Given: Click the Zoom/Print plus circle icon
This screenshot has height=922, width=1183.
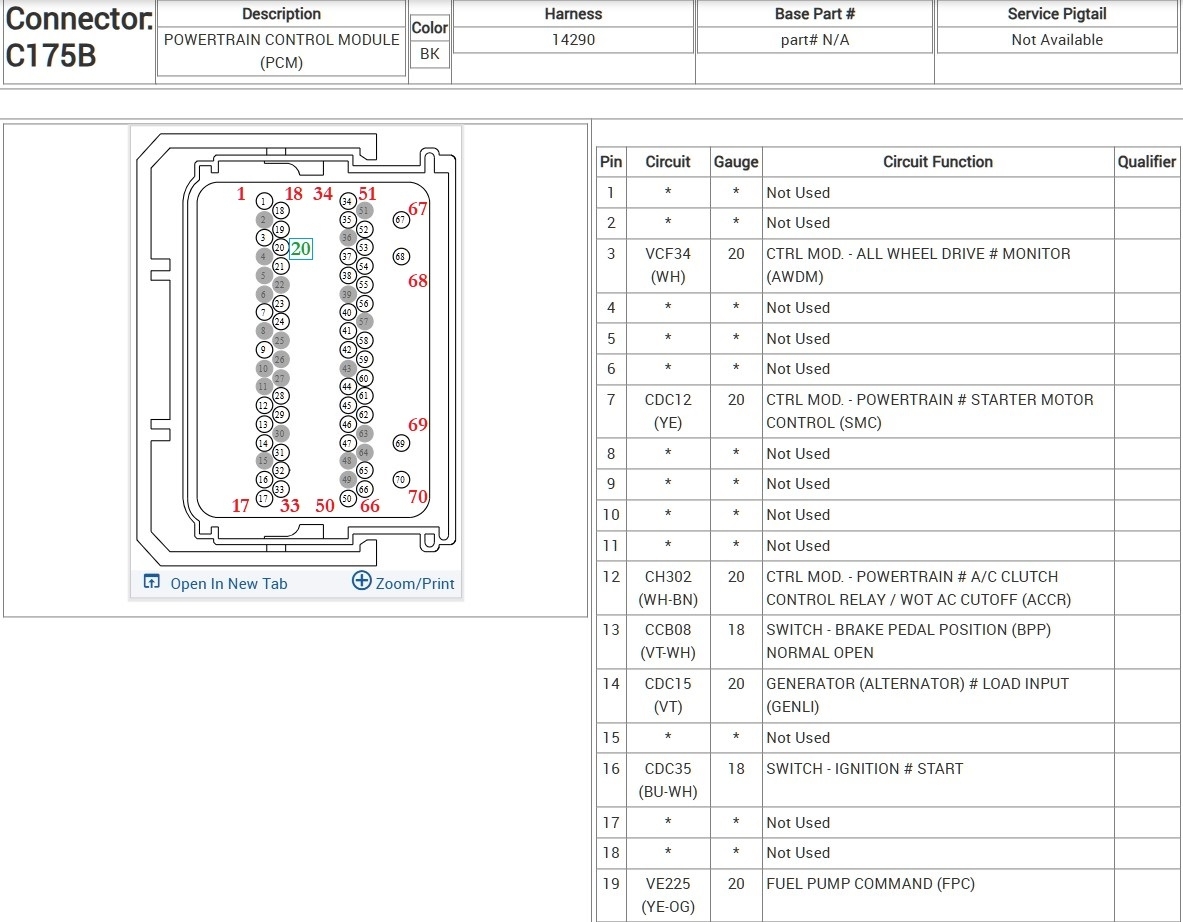Looking at the screenshot, I should 362,580.
